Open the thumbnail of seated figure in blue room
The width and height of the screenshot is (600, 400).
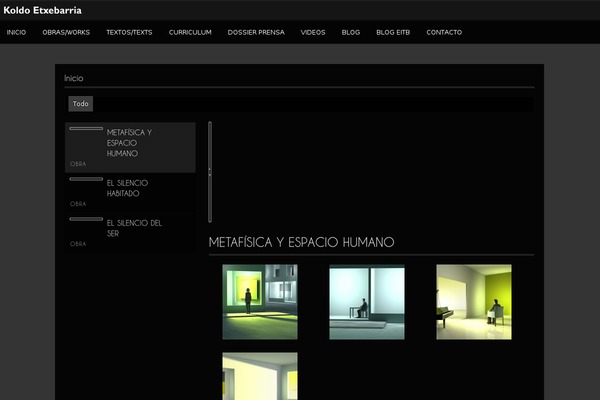(x=367, y=302)
